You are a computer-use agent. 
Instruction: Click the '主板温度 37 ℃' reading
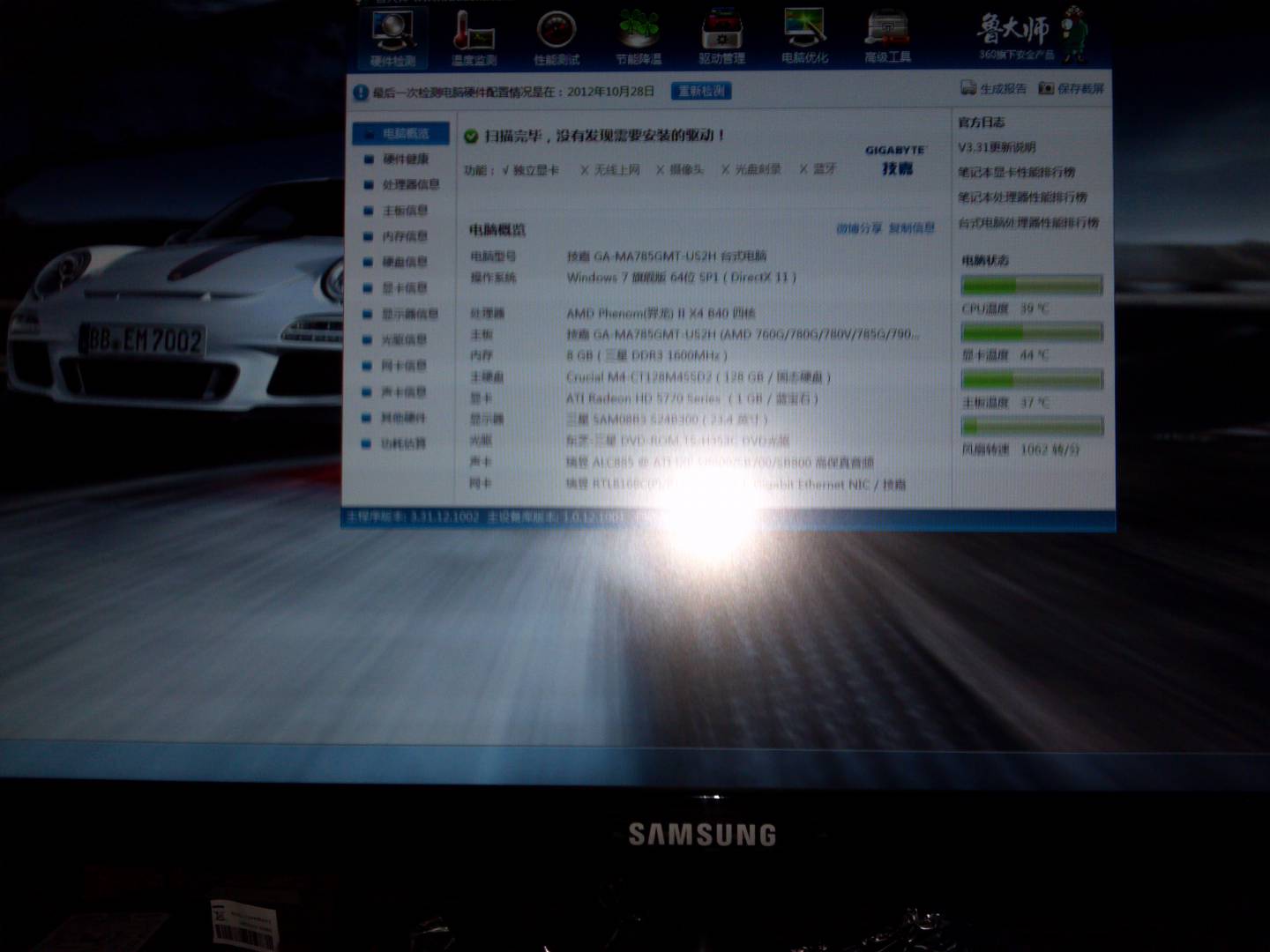1005,403
